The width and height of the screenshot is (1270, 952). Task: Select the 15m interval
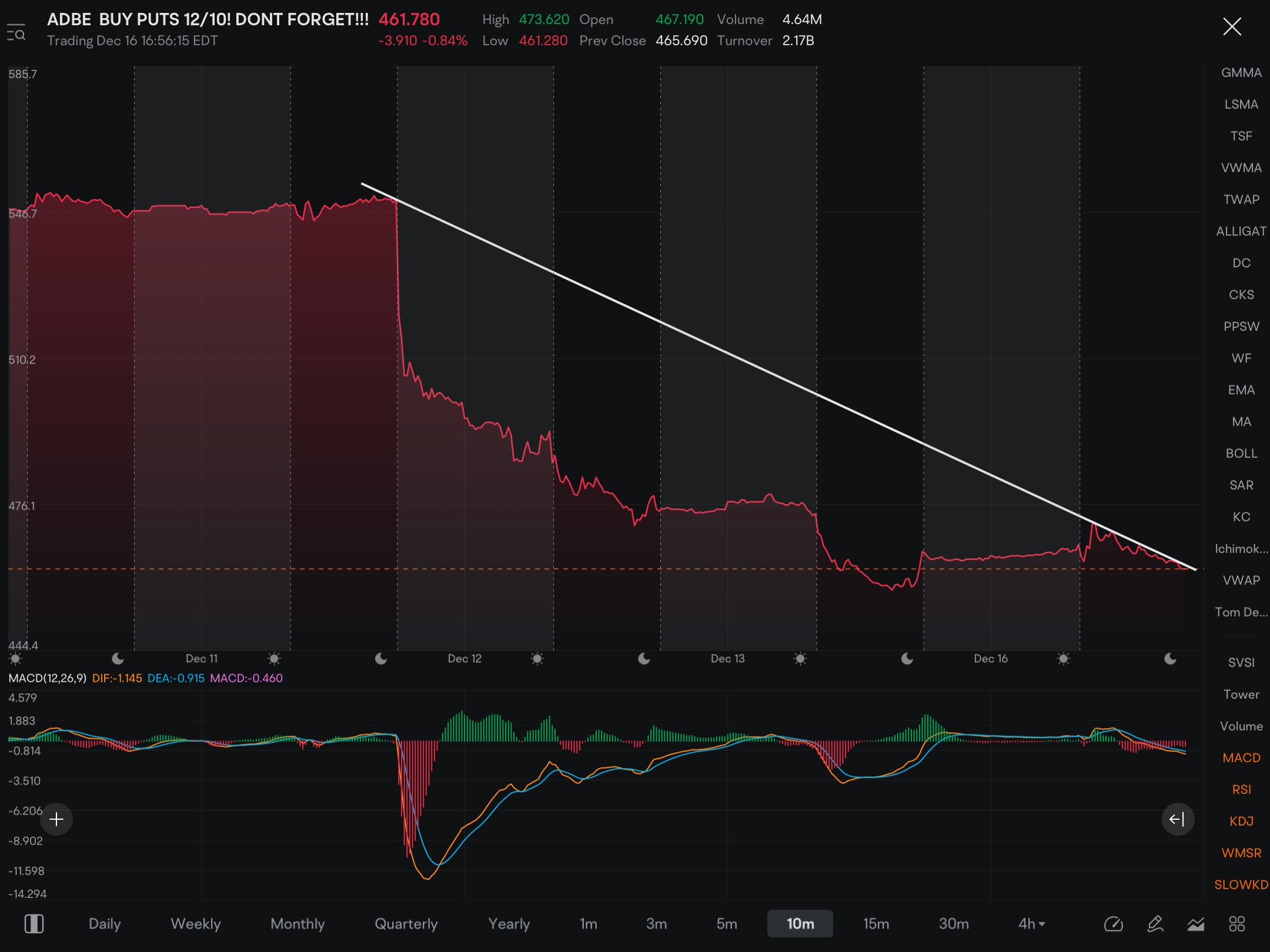coord(876,924)
